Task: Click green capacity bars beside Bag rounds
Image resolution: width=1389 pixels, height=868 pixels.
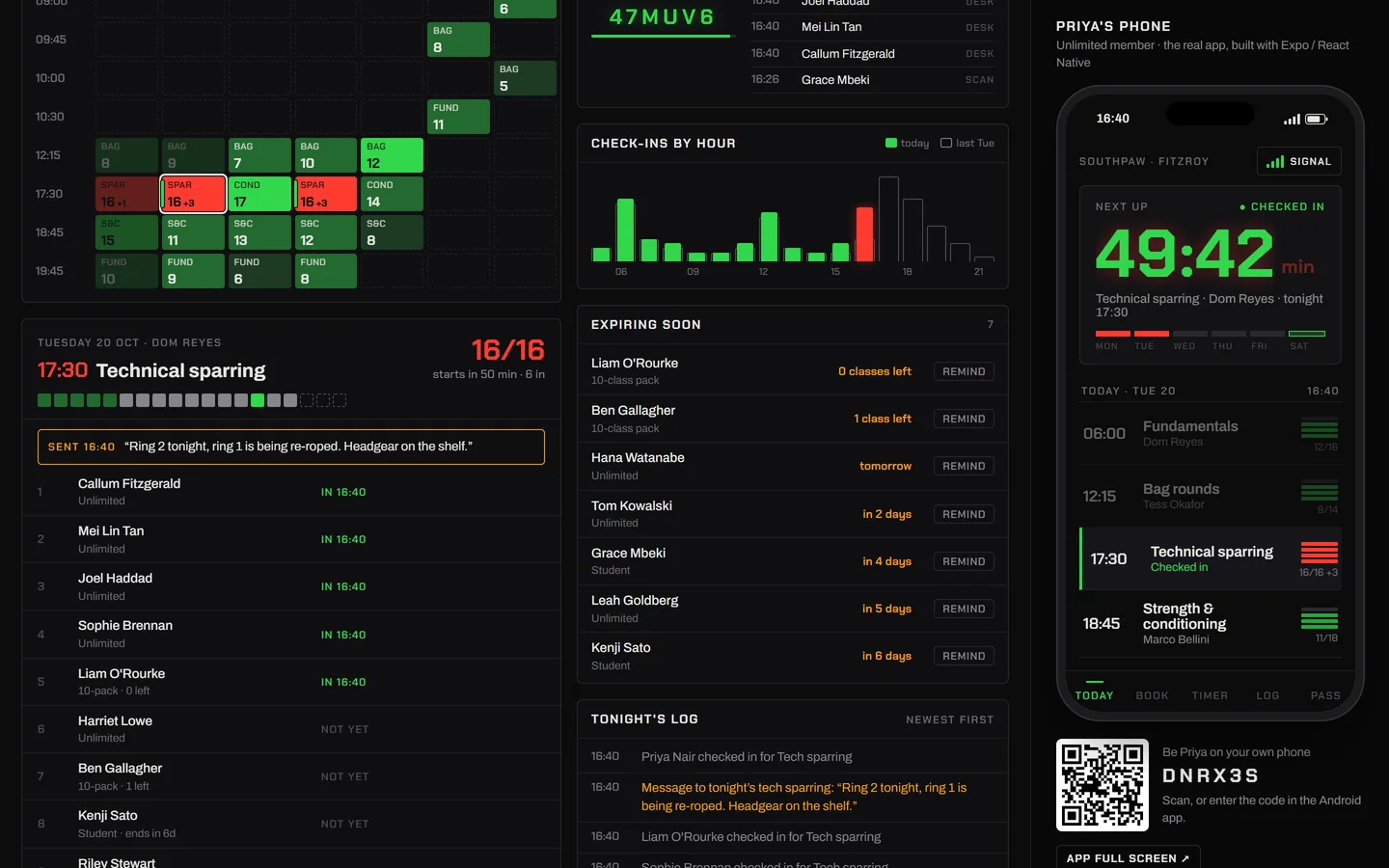Action: click(1319, 490)
